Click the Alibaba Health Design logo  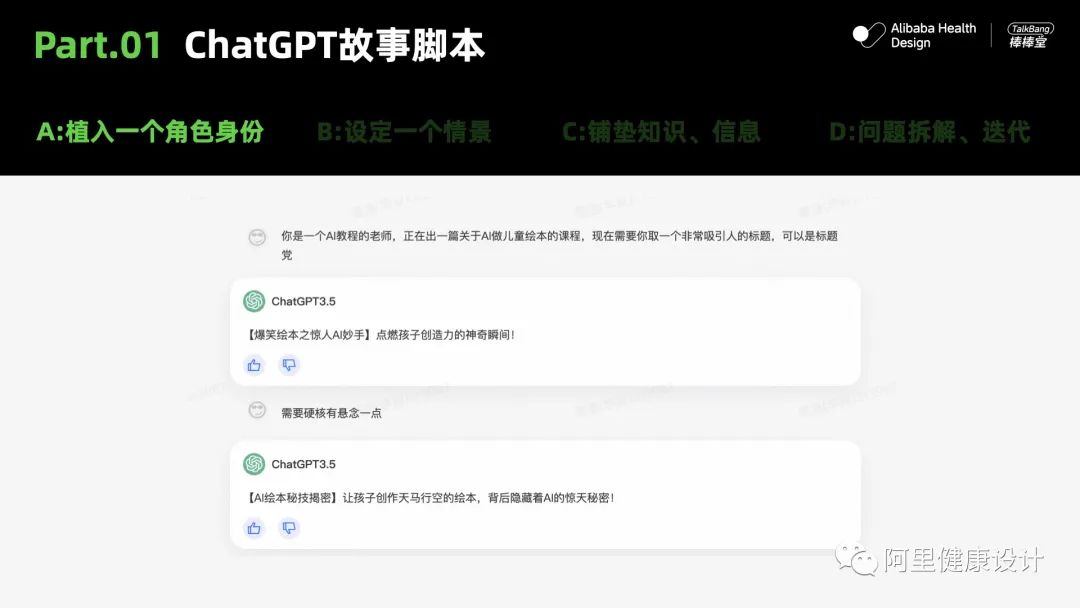(915, 35)
